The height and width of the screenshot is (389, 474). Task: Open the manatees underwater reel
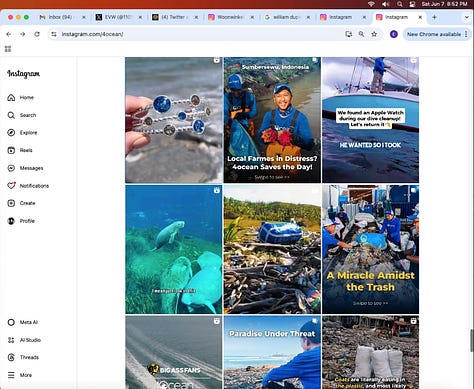(x=174, y=249)
